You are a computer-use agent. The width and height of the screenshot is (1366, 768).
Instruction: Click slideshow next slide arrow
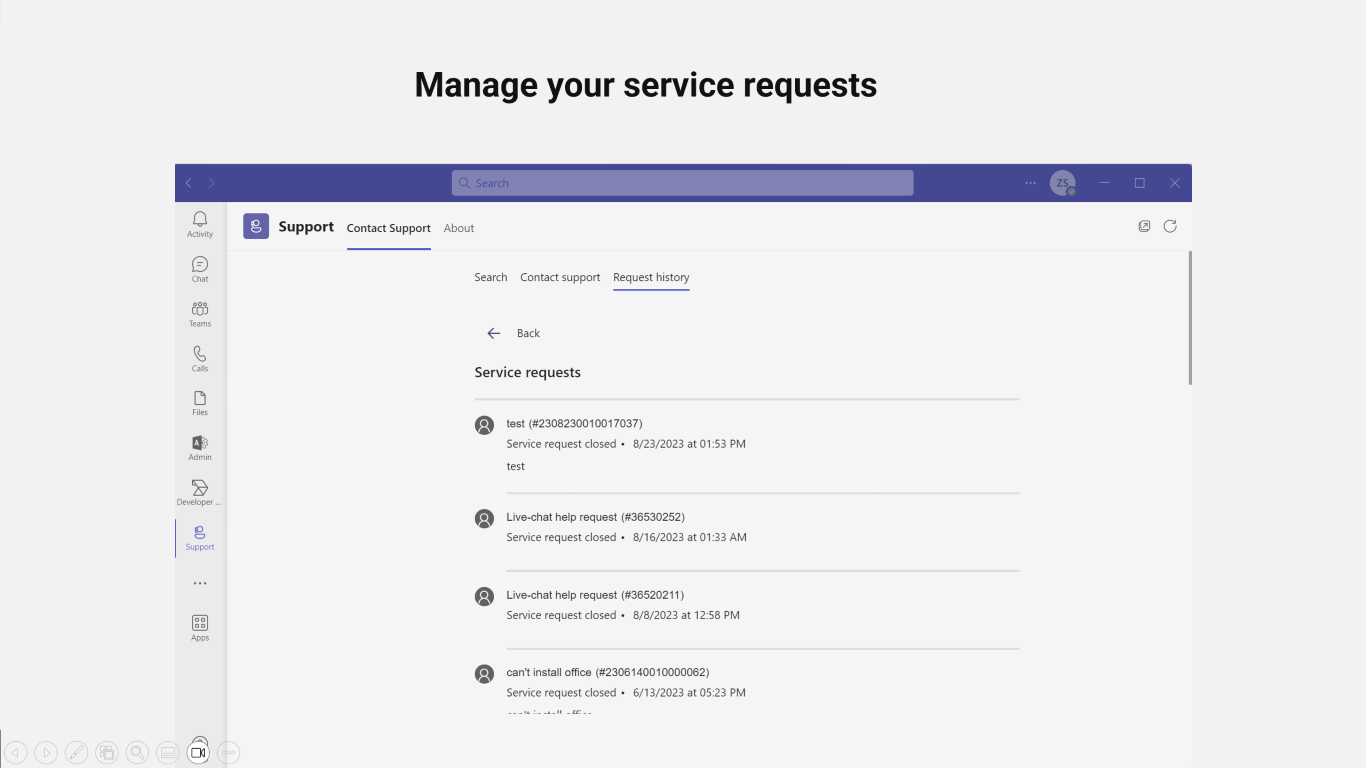pos(46,752)
